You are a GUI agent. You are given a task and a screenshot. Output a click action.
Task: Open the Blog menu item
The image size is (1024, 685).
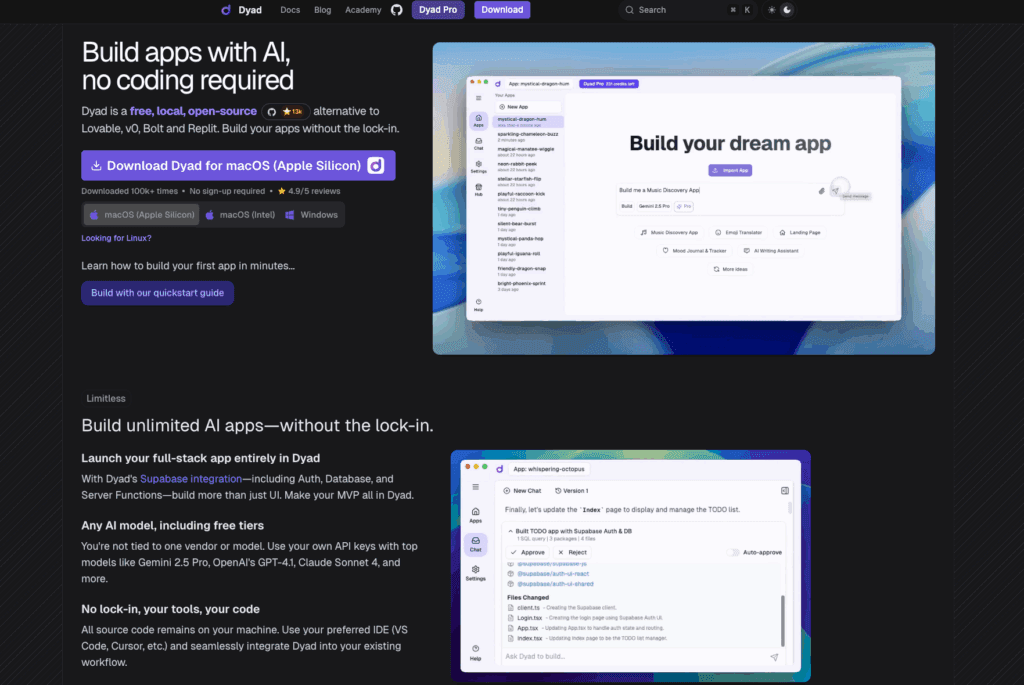323,10
